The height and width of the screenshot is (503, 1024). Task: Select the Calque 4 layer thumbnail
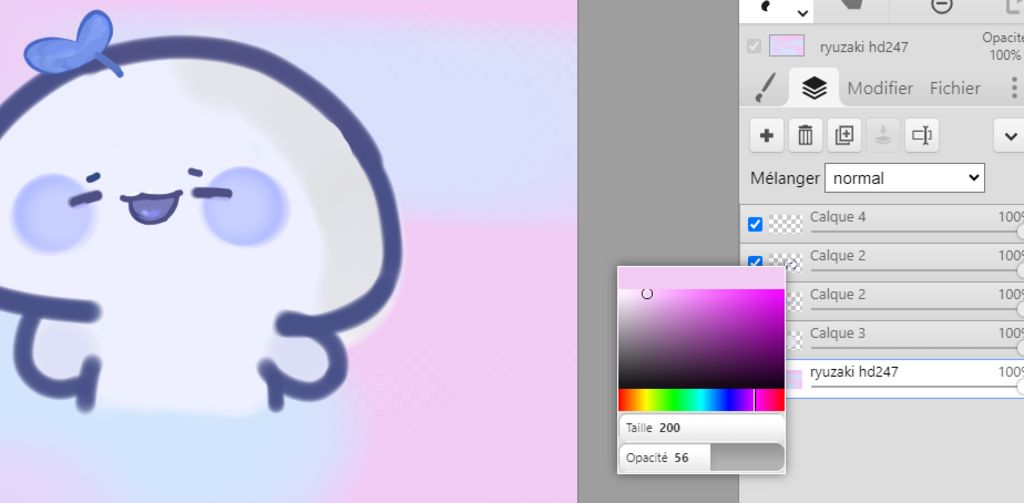tap(785, 224)
